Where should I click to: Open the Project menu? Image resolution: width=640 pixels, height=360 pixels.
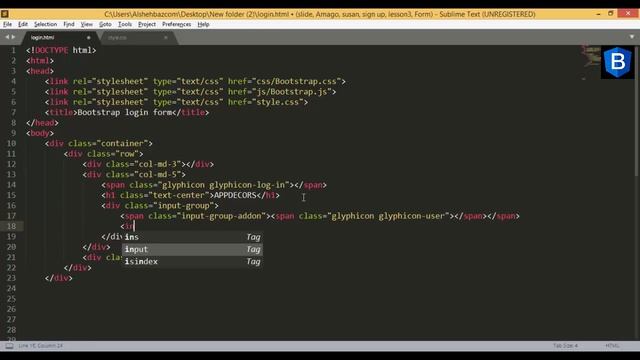147,24
